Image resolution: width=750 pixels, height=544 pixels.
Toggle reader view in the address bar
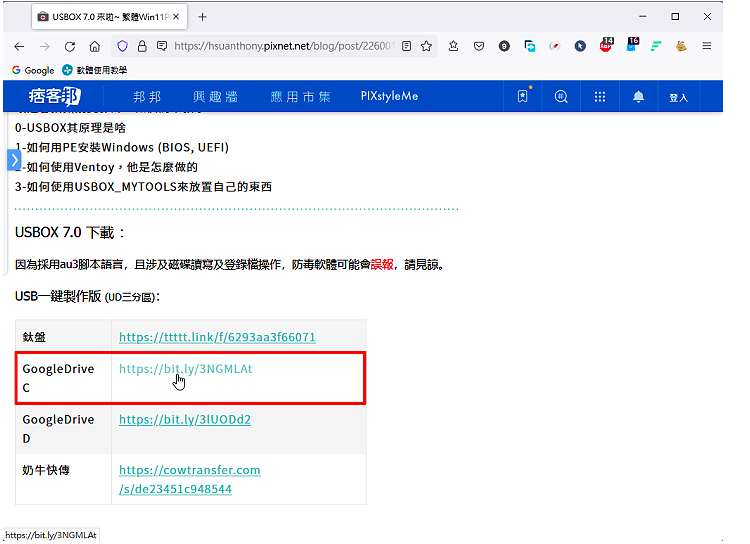(407, 46)
